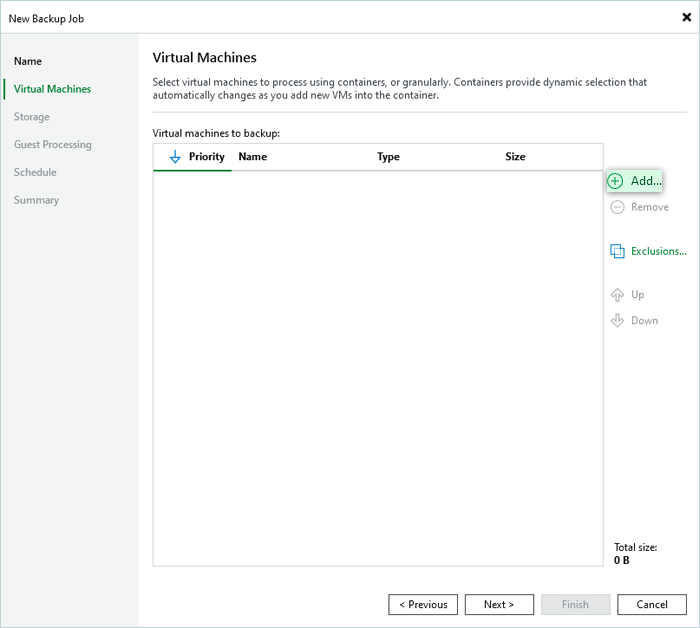The height and width of the screenshot is (628, 700).
Task: Cancel the backup job wizard
Action: [652, 604]
